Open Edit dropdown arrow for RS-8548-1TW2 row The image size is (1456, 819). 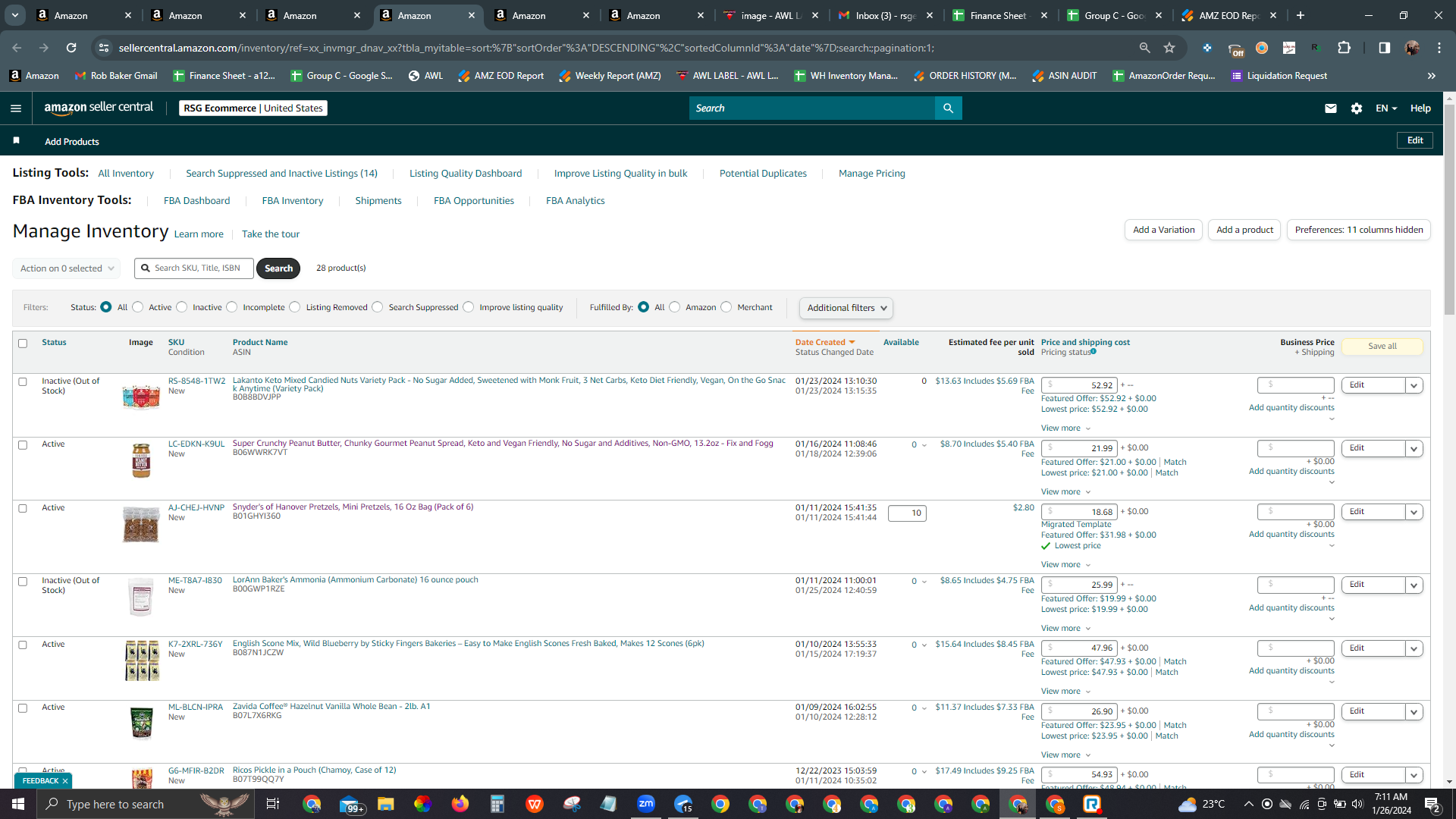1414,385
